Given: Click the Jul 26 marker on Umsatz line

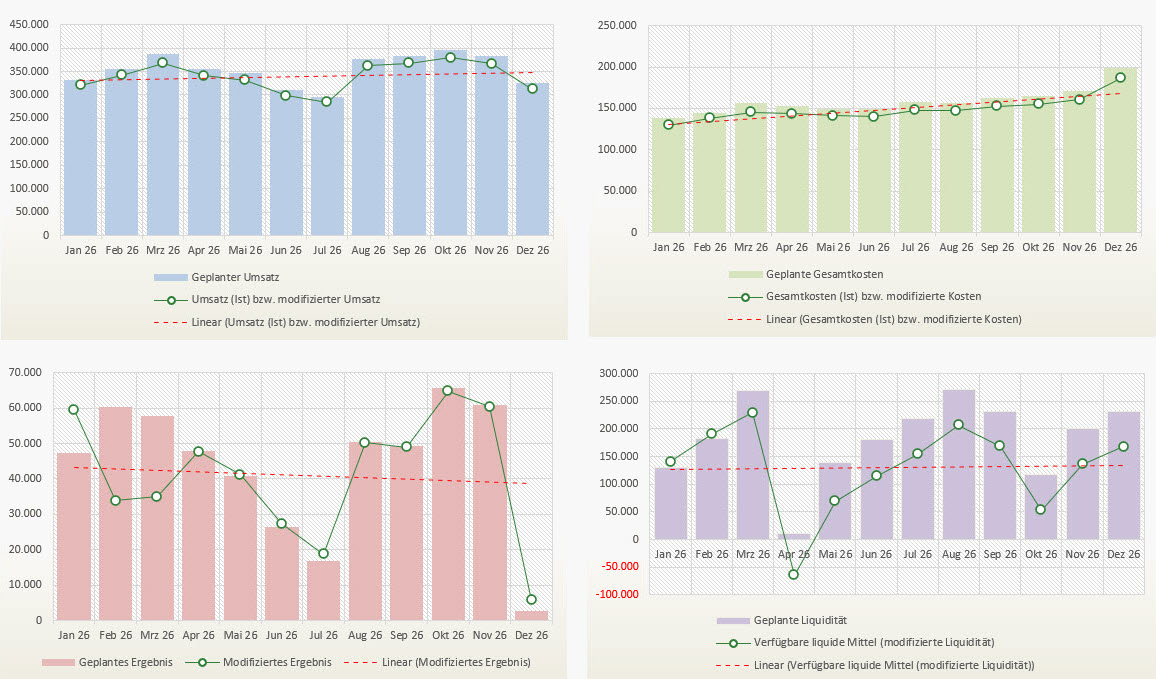Looking at the screenshot, I should pos(326,101).
